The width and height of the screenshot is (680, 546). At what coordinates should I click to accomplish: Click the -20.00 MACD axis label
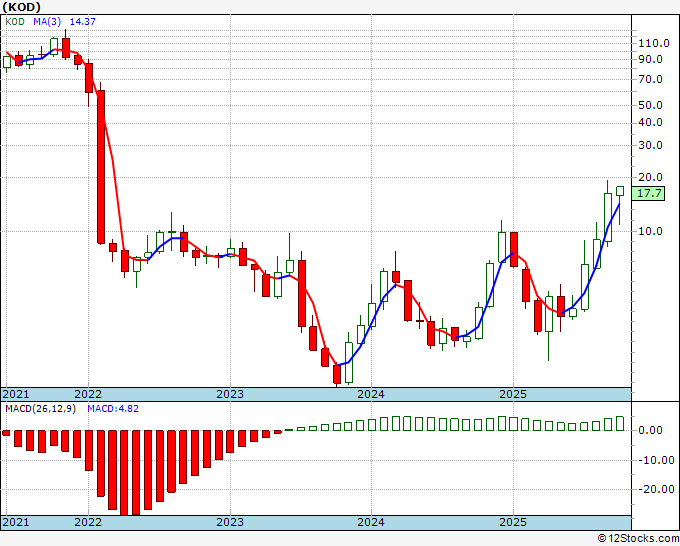point(654,489)
